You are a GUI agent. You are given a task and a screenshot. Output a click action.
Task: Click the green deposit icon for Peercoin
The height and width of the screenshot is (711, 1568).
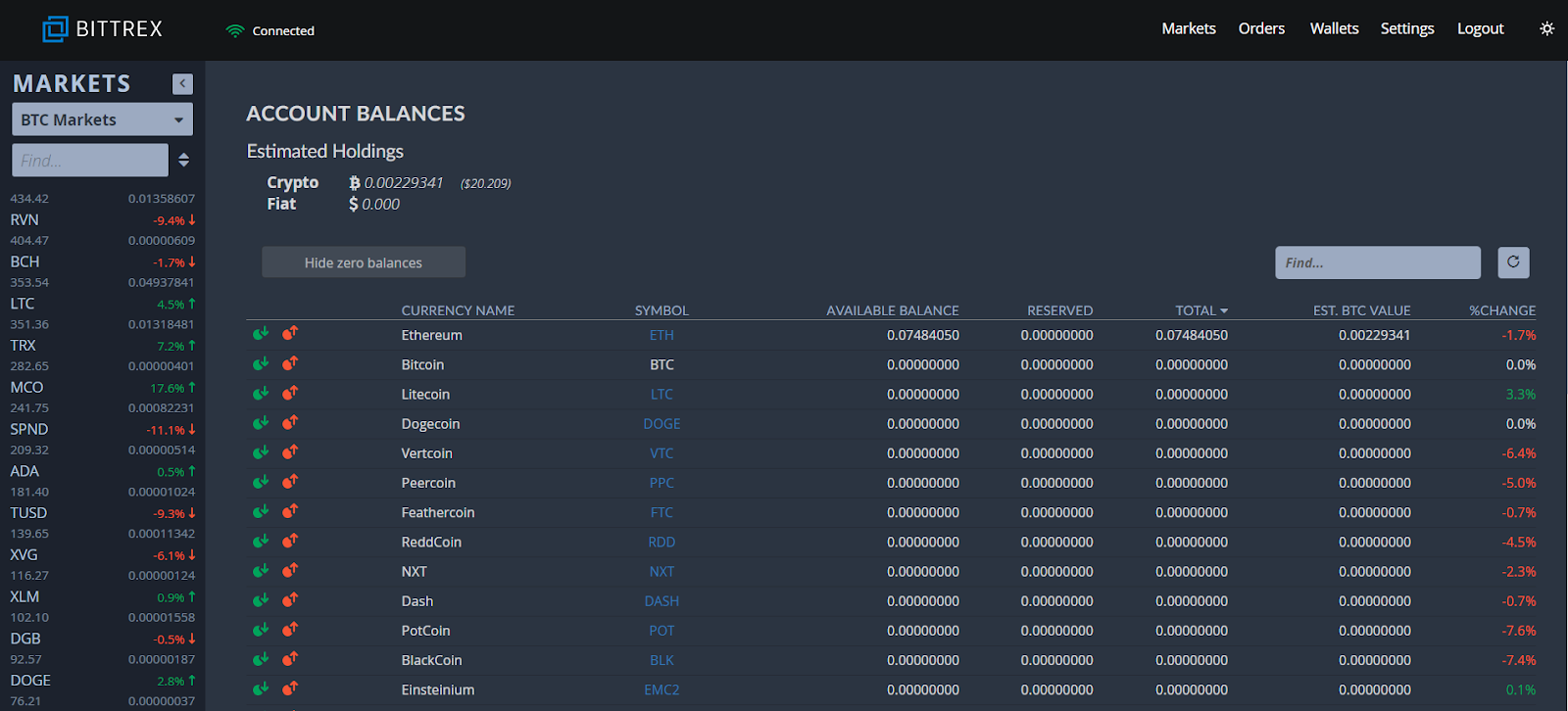(261, 481)
